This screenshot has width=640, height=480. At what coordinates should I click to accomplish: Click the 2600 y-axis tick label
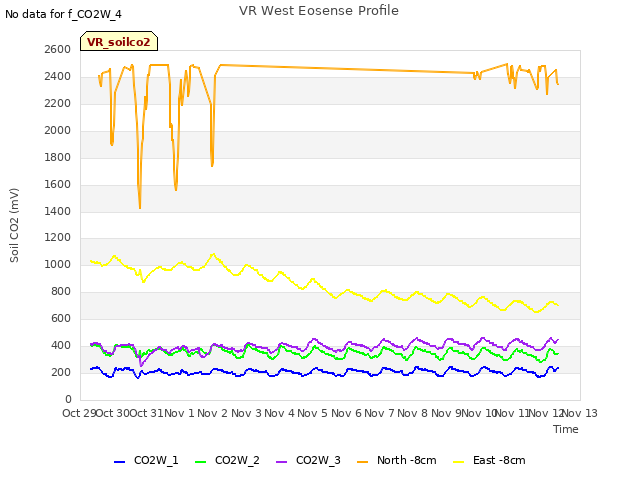point(58,49)
